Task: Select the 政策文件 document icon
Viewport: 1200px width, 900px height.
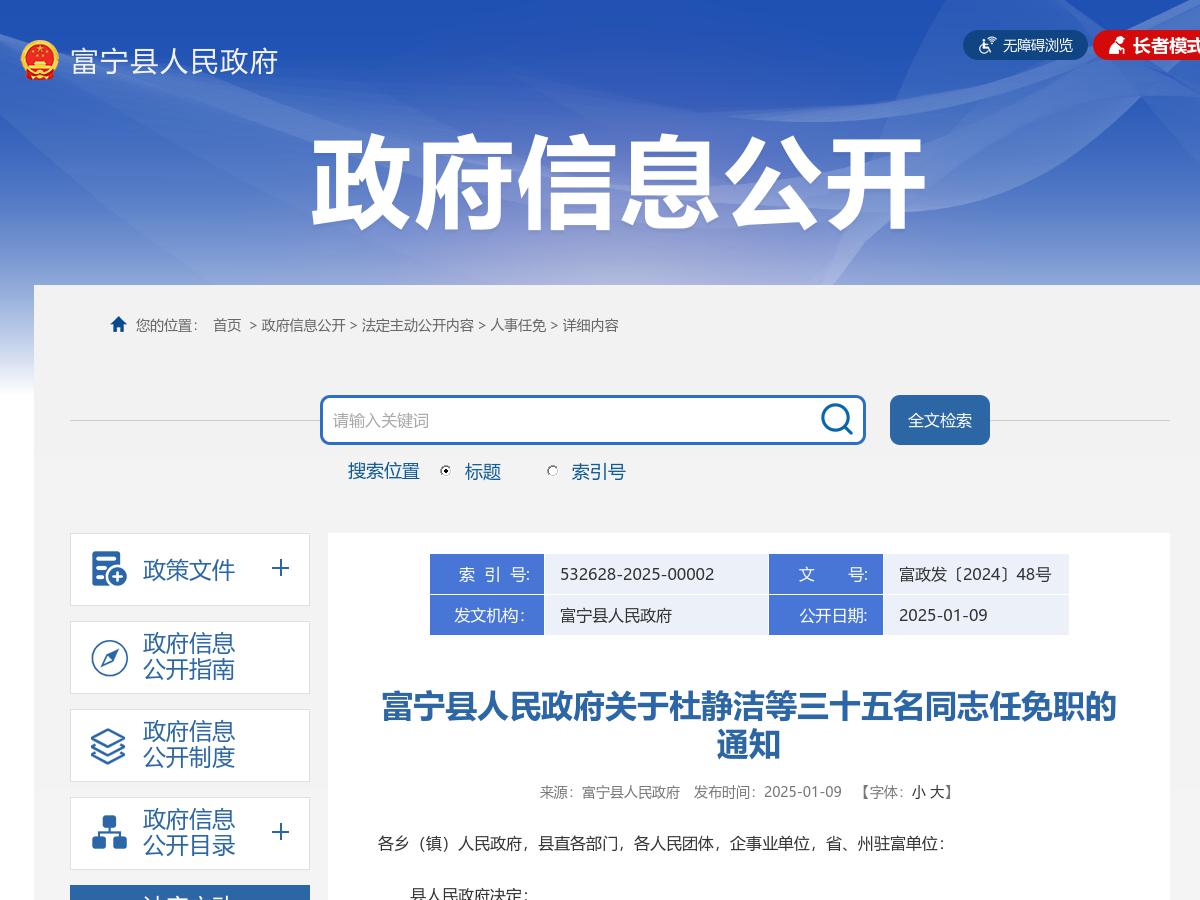Action: pos(107,569)
